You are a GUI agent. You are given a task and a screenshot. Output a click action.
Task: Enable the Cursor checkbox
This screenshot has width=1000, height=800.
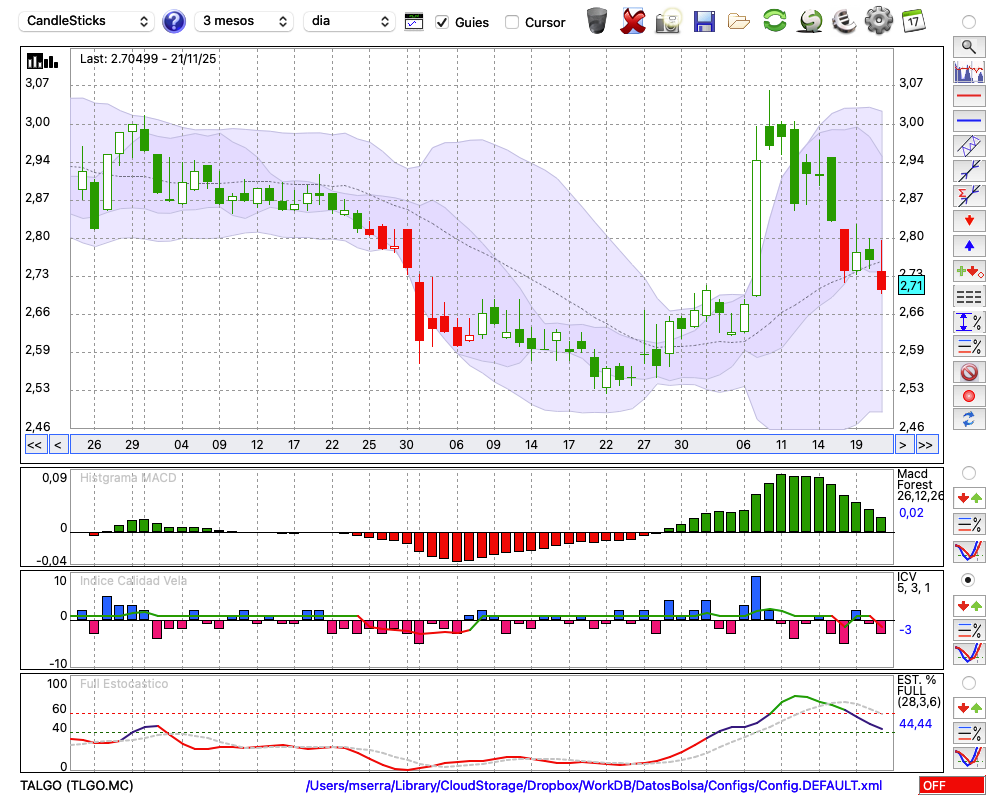[x=512, y=22]
